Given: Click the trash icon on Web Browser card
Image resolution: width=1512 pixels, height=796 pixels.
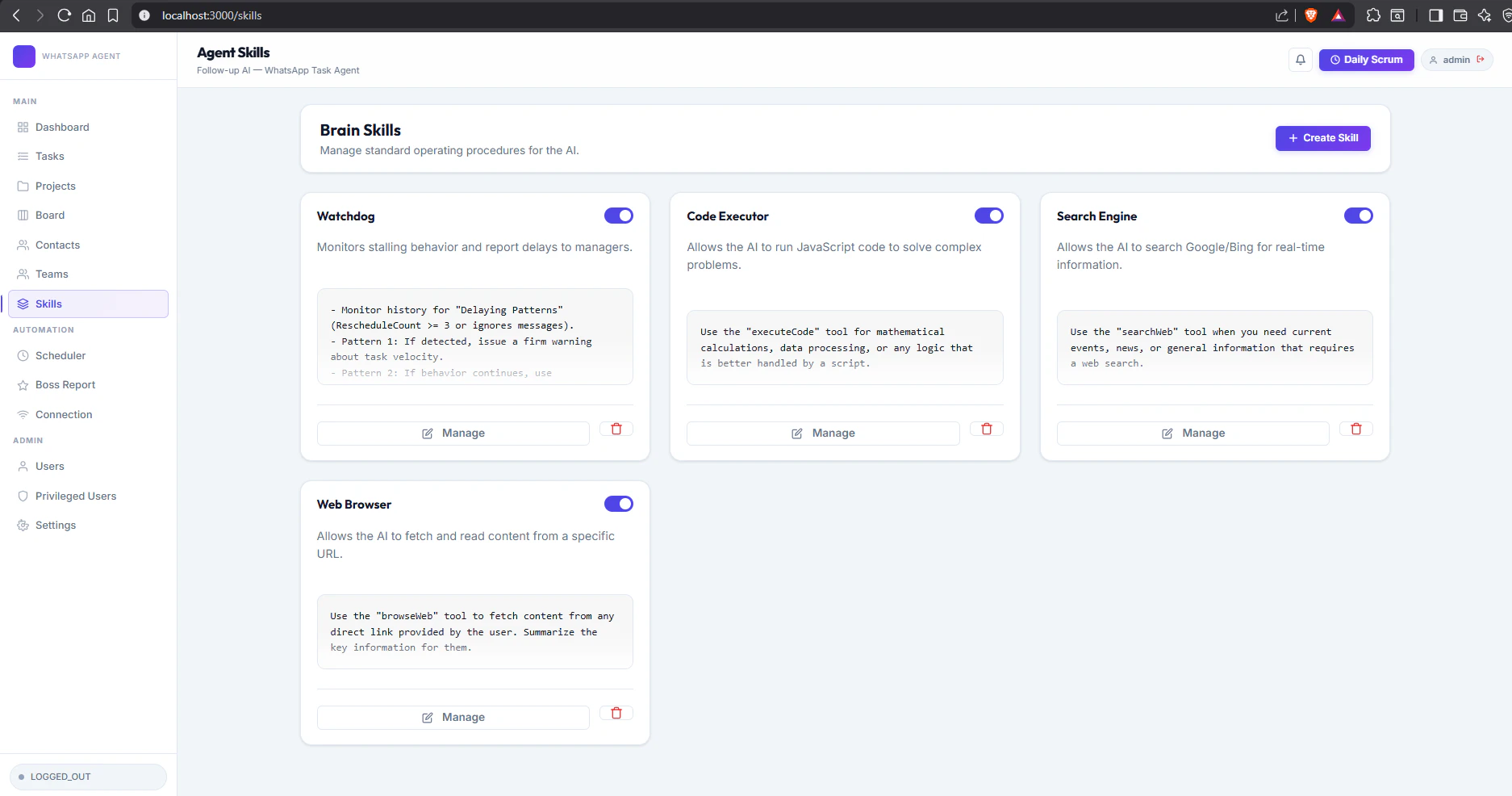Looking at the screenshot, I should point(616,713).
